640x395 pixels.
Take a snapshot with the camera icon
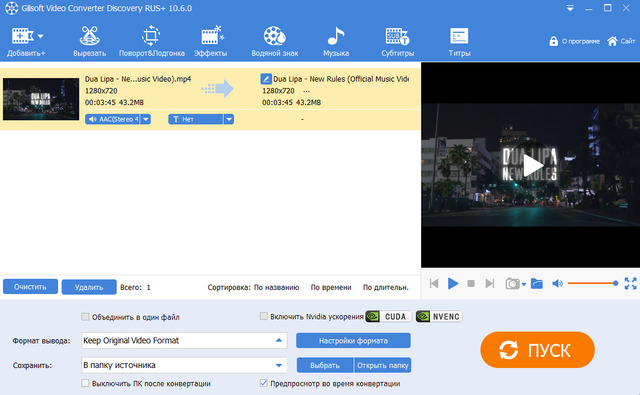(512, 283)
